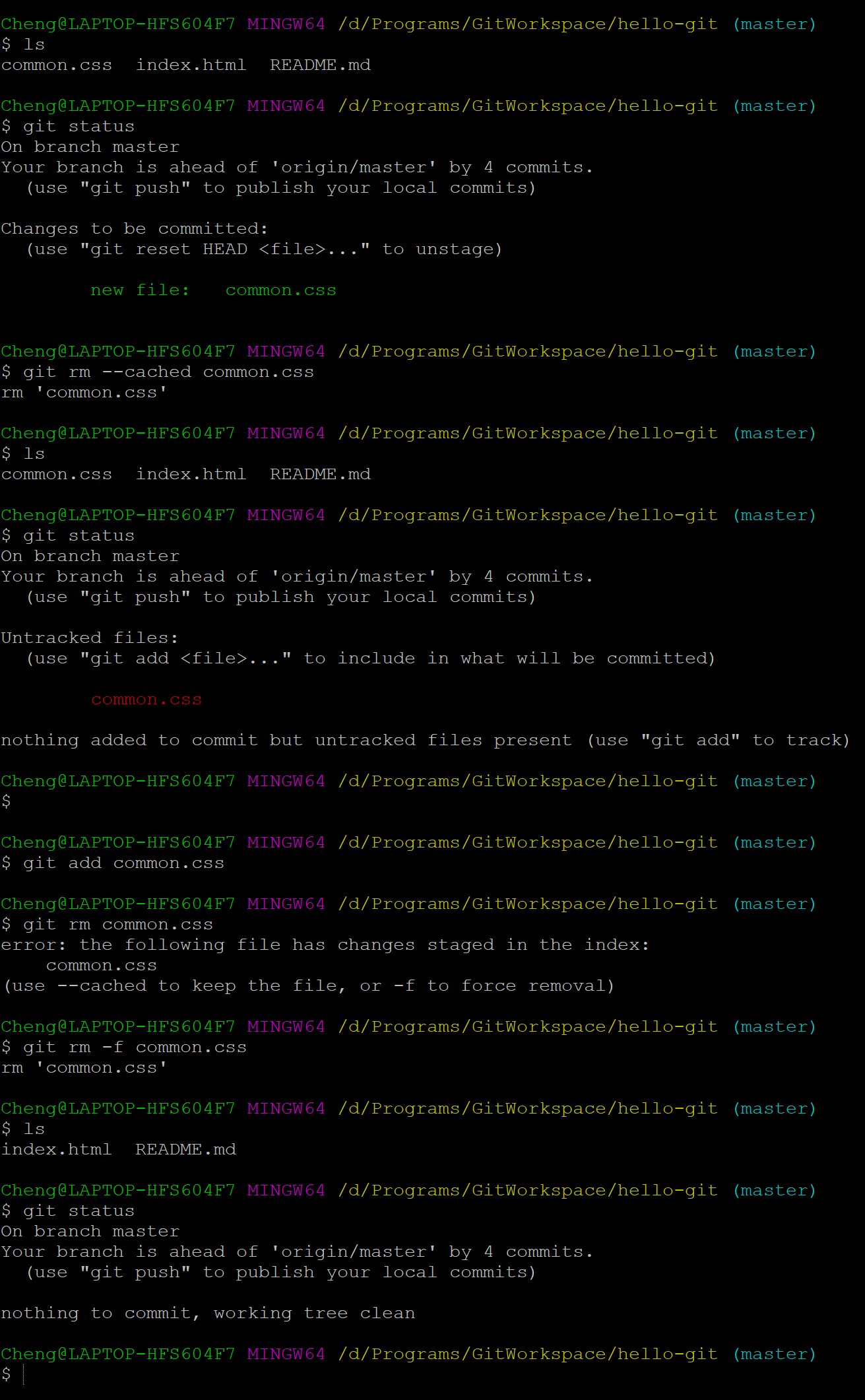Click README.md in the topmost ls output
Image resolution: width=865 pixels, height=1400 pixels.
pyautogui.click(x=320, y=65)
